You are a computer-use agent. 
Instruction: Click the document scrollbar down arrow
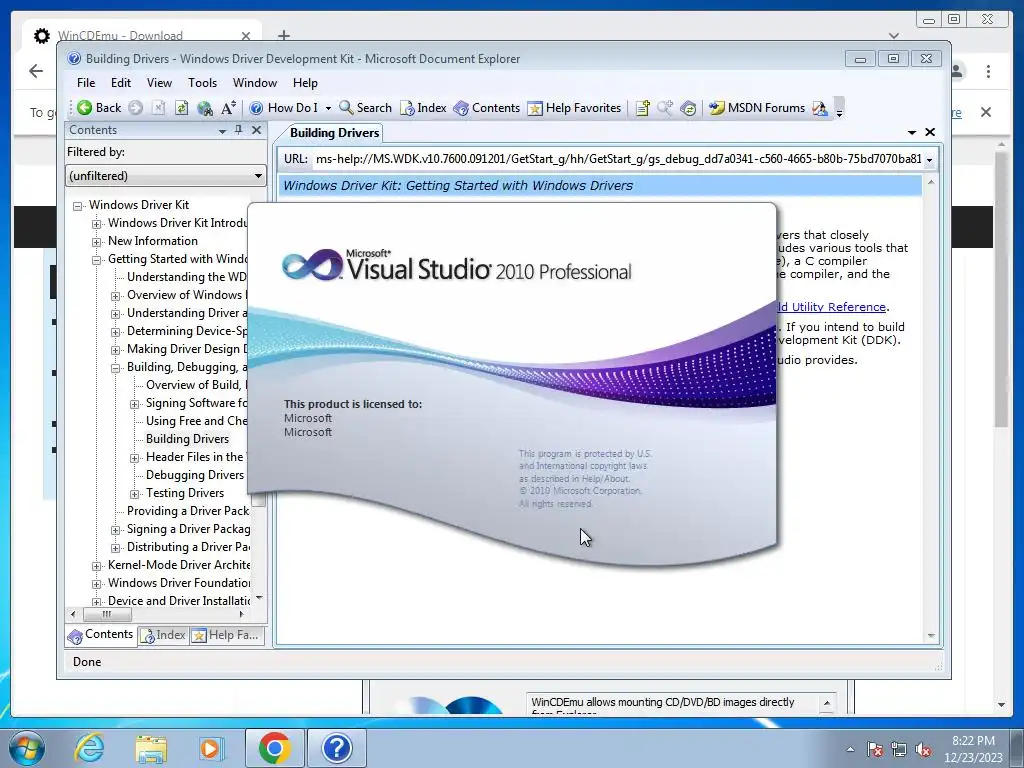931,635
